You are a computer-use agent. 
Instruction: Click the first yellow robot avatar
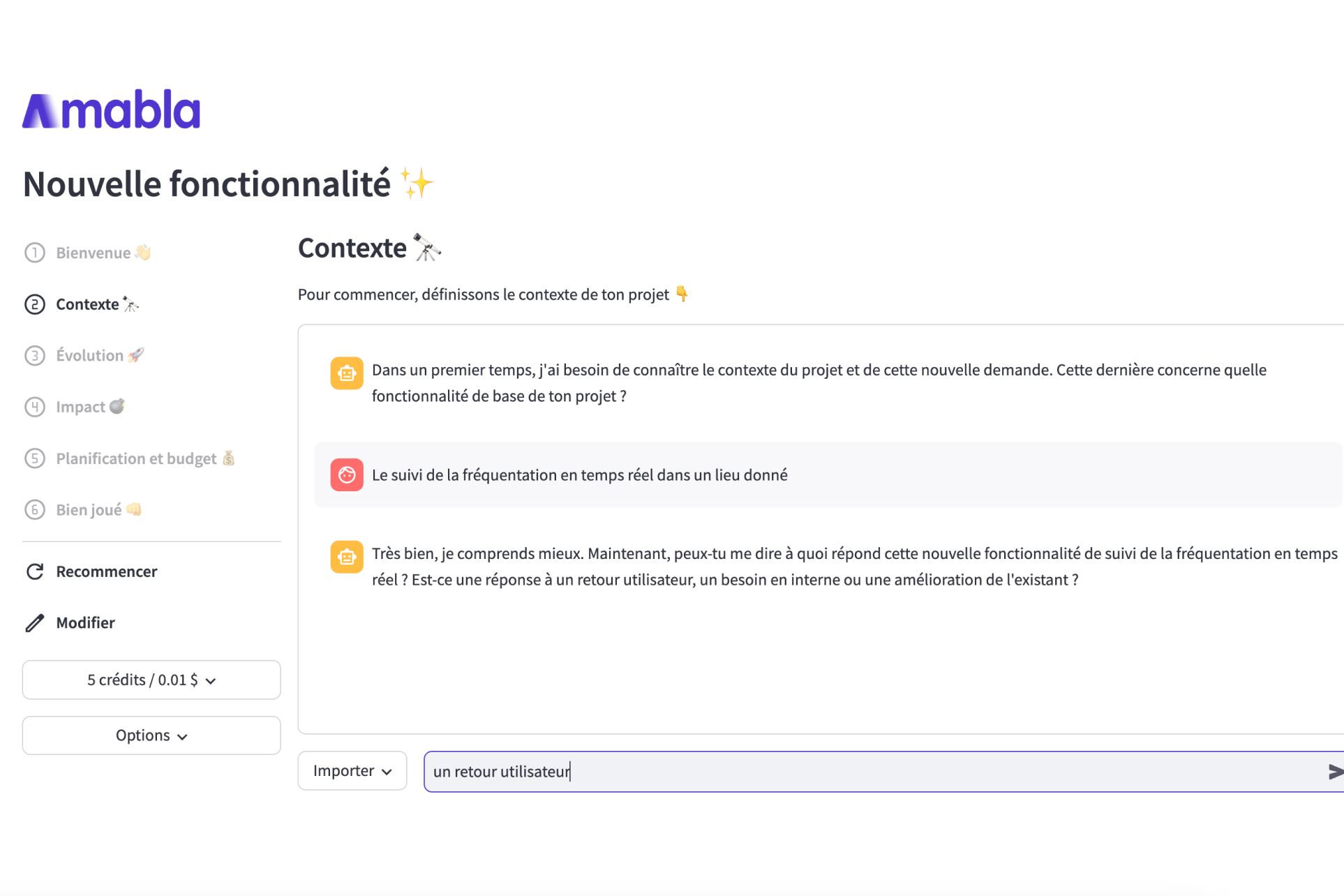tap(347, 373)
